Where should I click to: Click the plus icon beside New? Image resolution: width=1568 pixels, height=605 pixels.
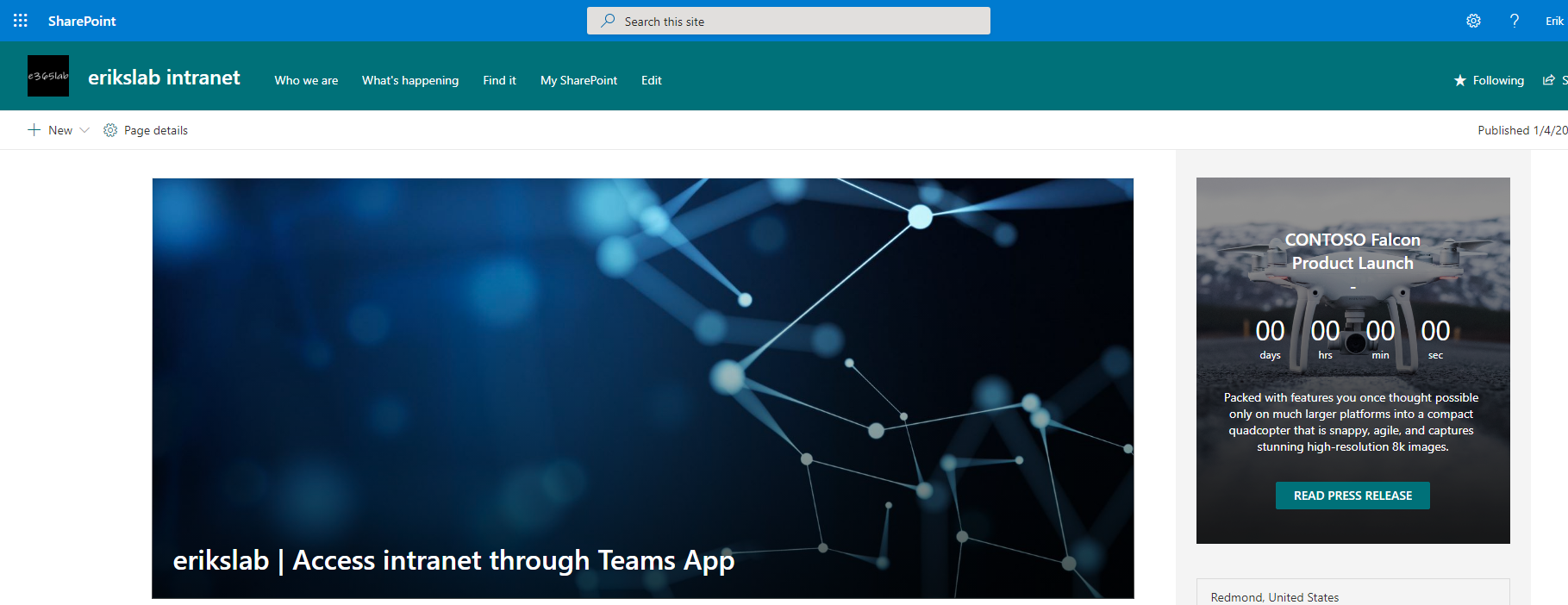34,130
